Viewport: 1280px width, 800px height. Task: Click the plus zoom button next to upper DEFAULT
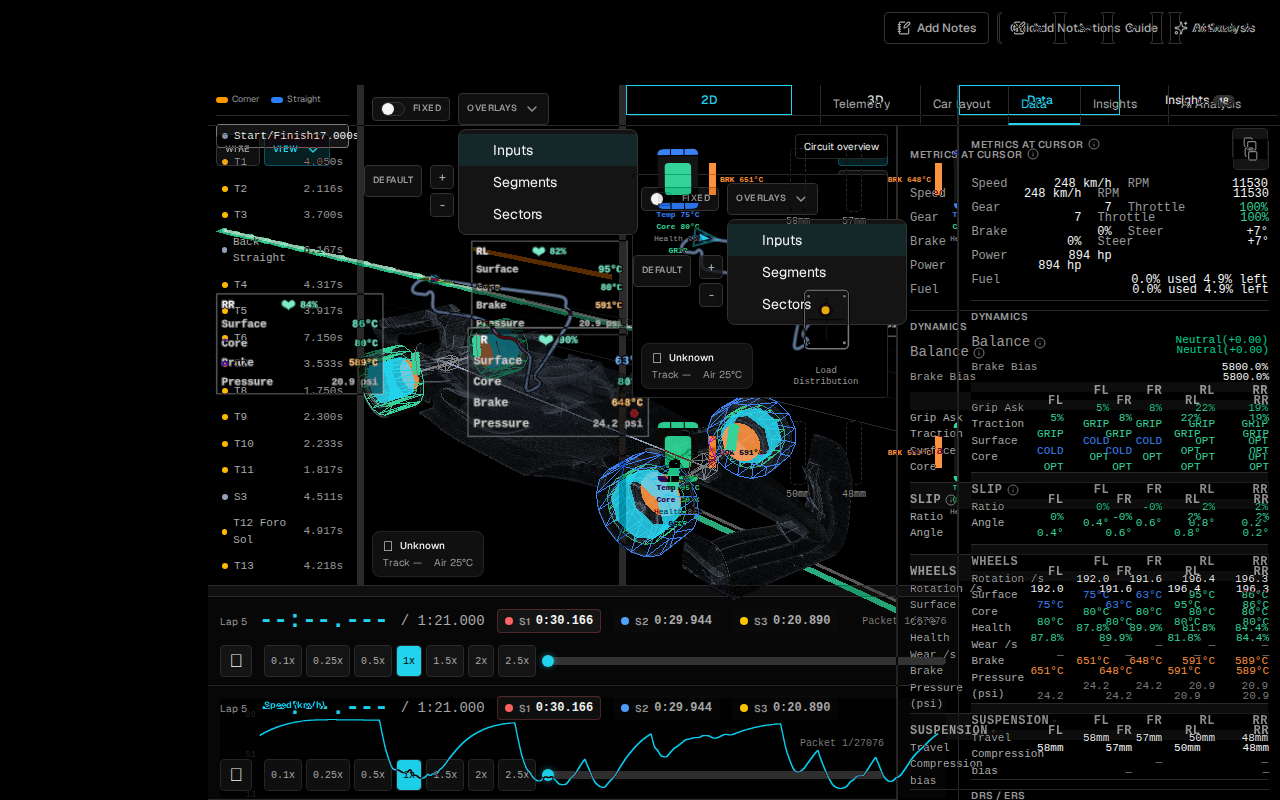(x=442, y=177)
